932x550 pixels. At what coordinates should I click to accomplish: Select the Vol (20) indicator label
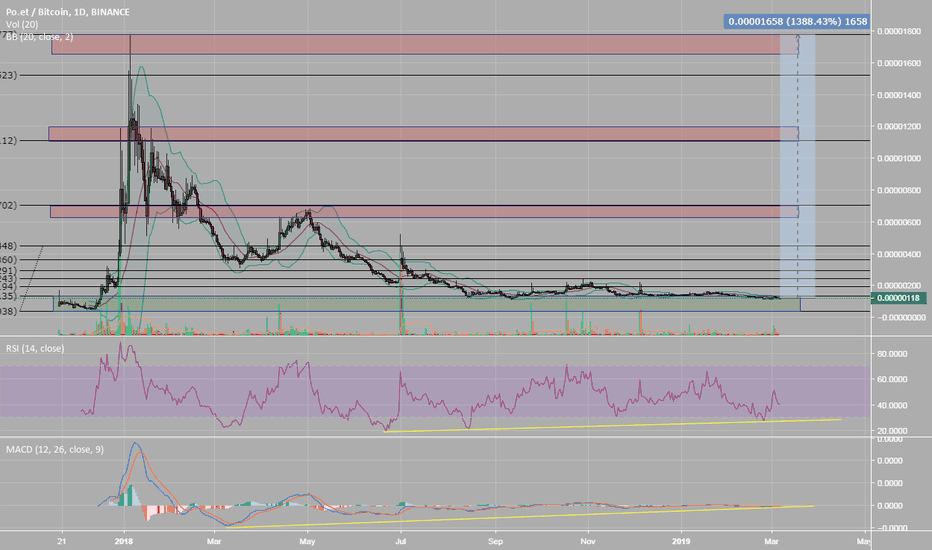click(22, 24)
